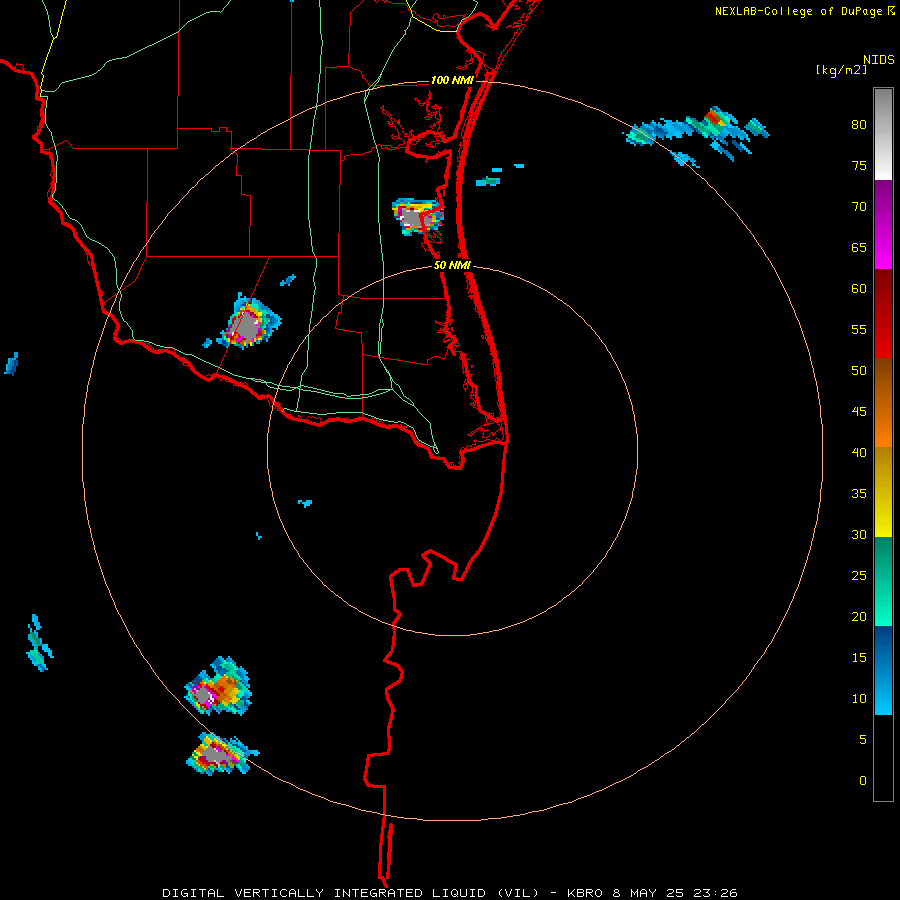Click the 20 value on the color scale

pyautogui.click(x=859, y=616)
